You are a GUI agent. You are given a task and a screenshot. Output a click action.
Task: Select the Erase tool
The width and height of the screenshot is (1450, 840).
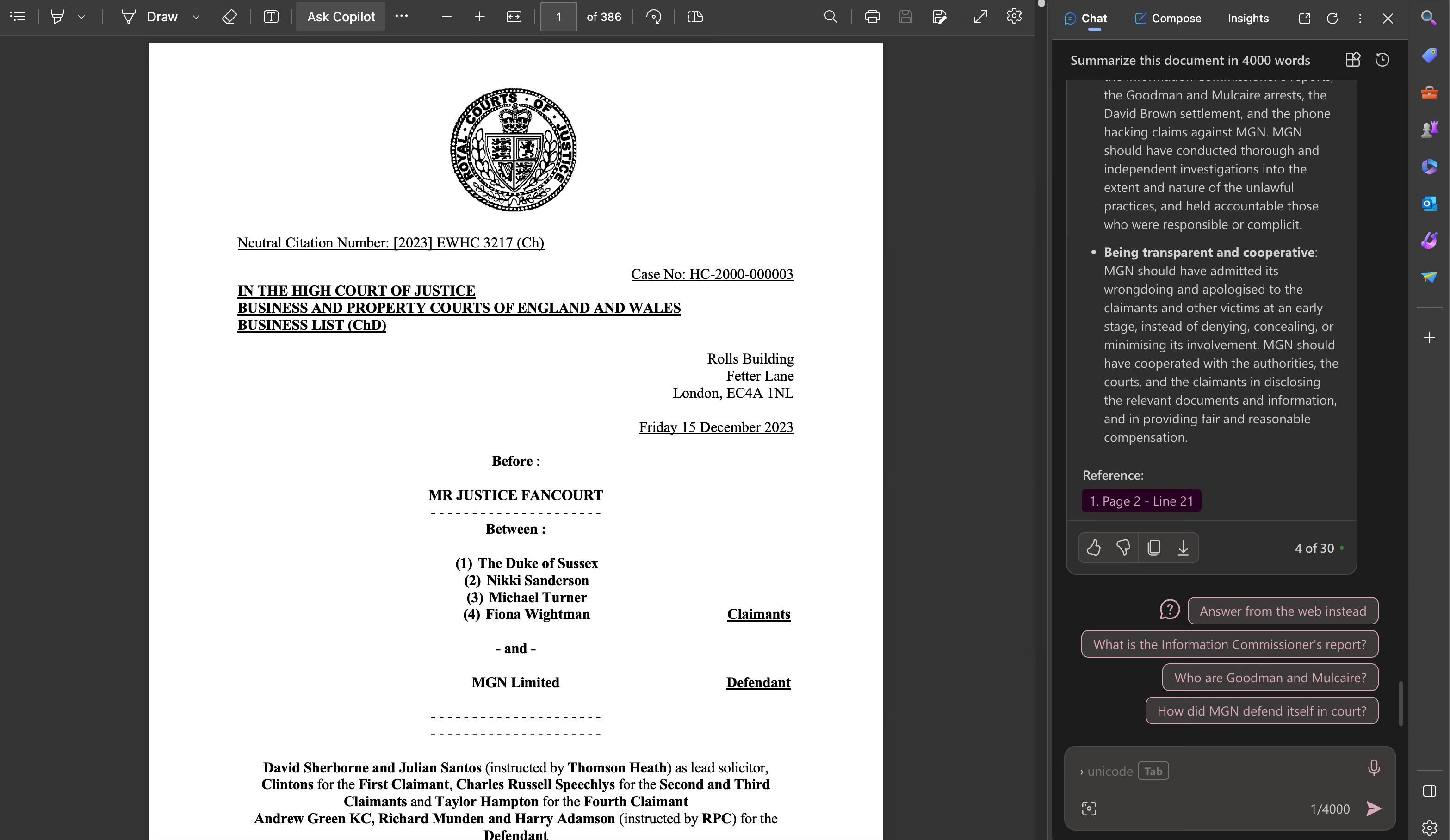(229, 17)
